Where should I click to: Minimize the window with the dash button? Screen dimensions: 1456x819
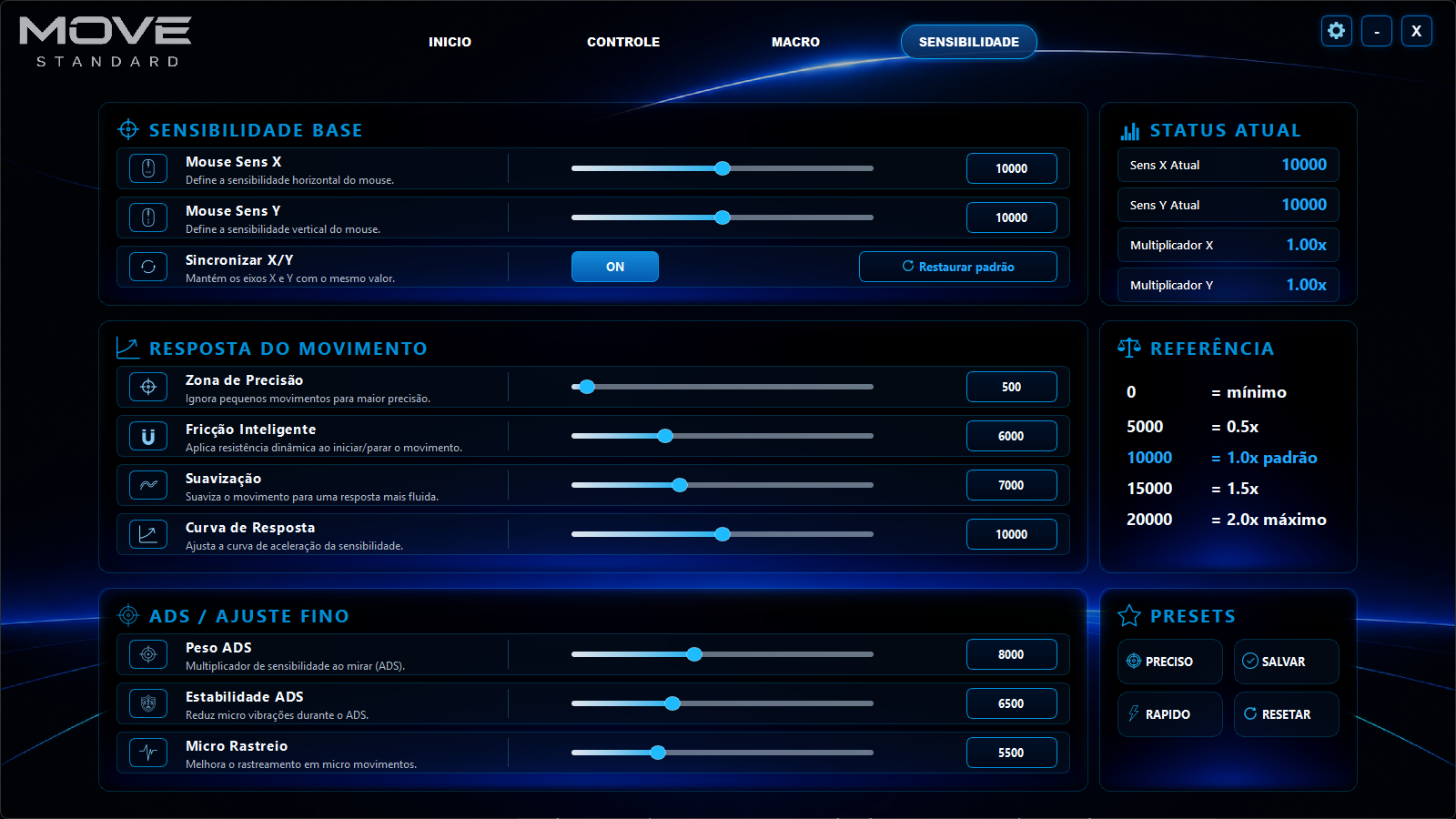[x=1377, y=31]
